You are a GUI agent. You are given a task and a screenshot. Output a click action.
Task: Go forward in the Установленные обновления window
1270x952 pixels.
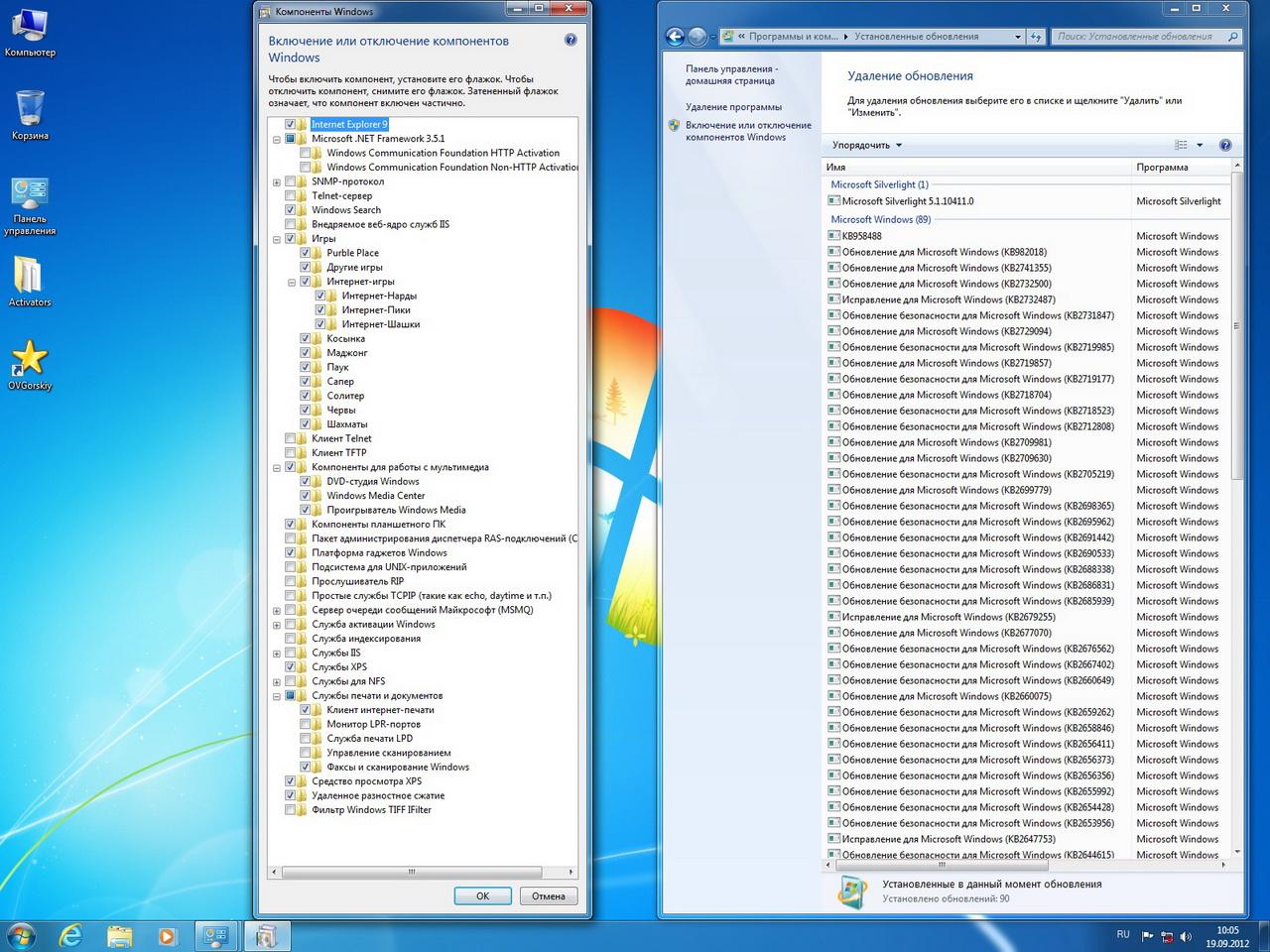tap(698, 37)
